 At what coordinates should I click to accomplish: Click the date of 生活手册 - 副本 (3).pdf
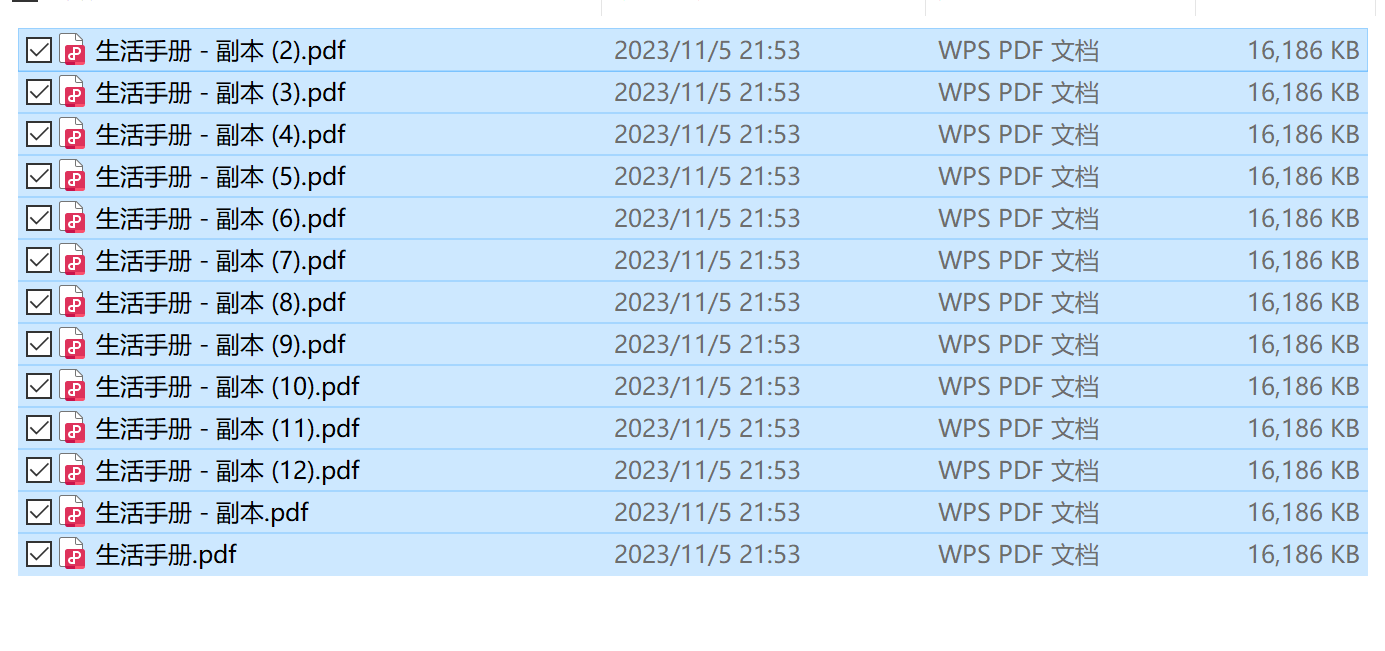(x=707, y=92)
